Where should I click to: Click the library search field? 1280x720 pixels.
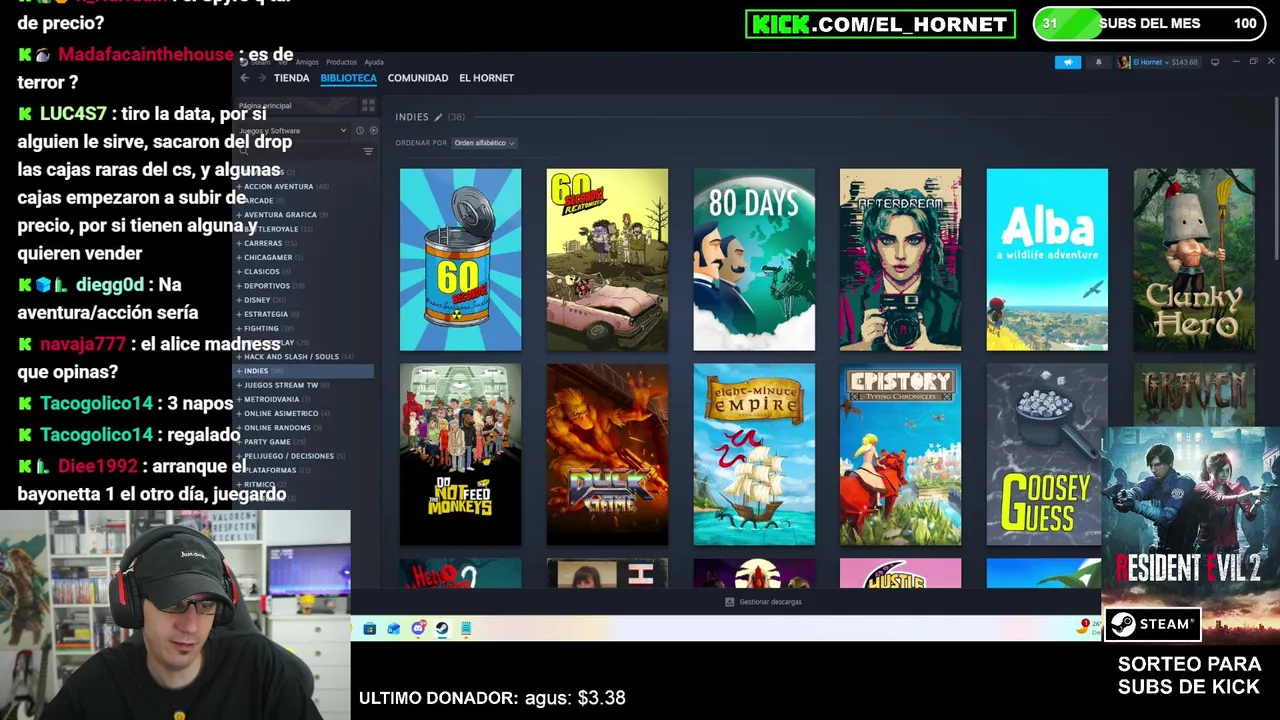coord(298,152)
